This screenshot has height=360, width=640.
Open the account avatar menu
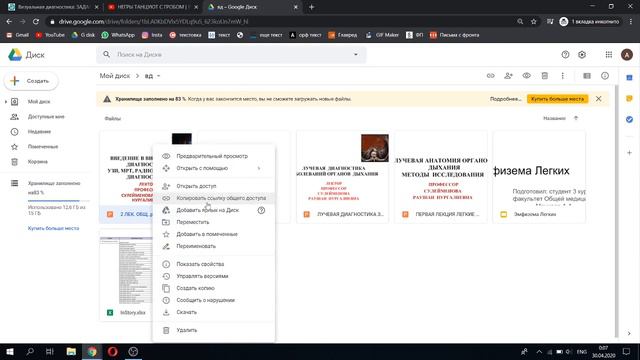pos(627,55)
